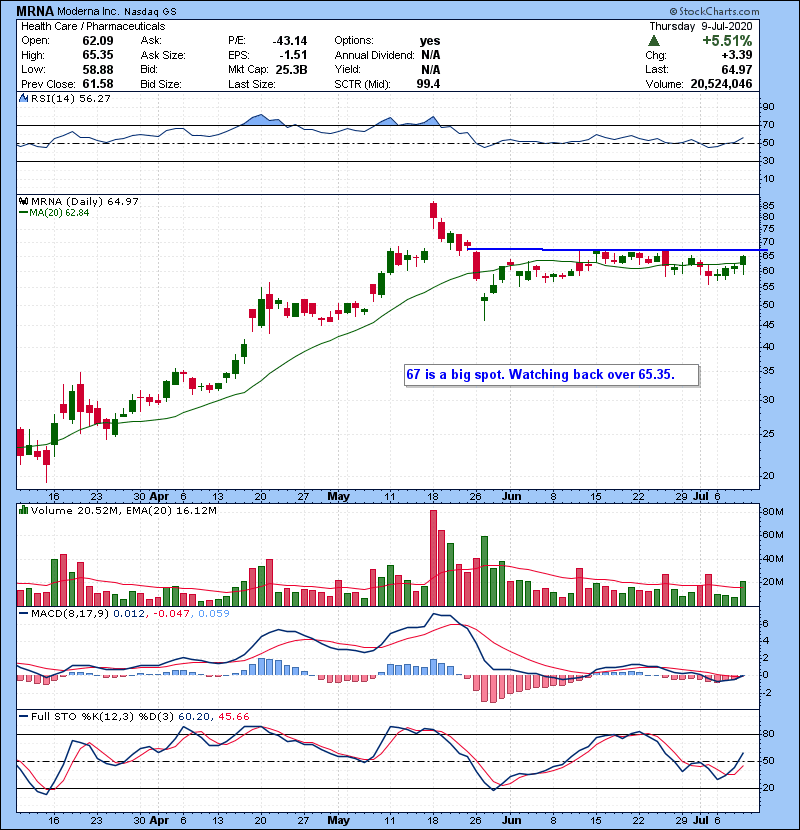Screen dimensions: 800x830
Task: Click the Options value yes
Action: click(430, 41)
